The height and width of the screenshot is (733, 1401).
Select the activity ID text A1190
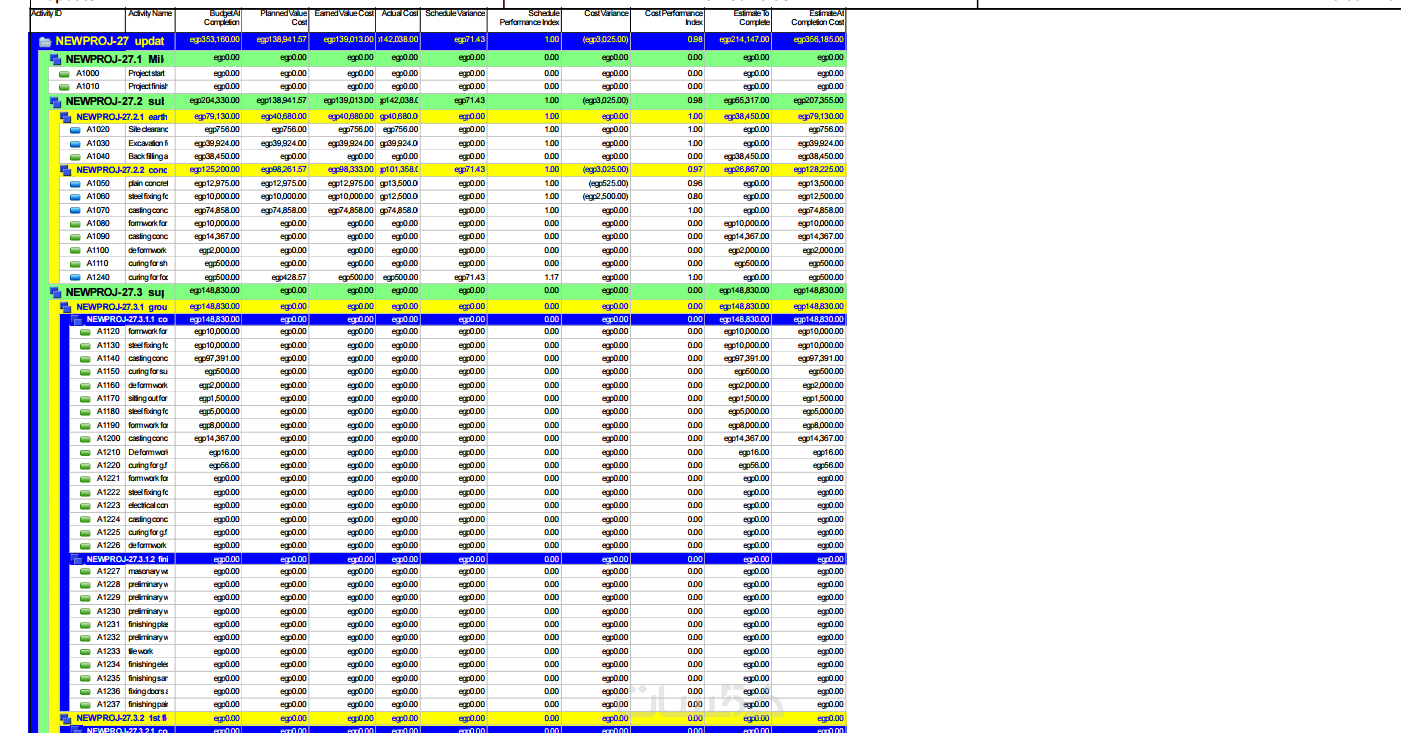[x=109, y=426]
